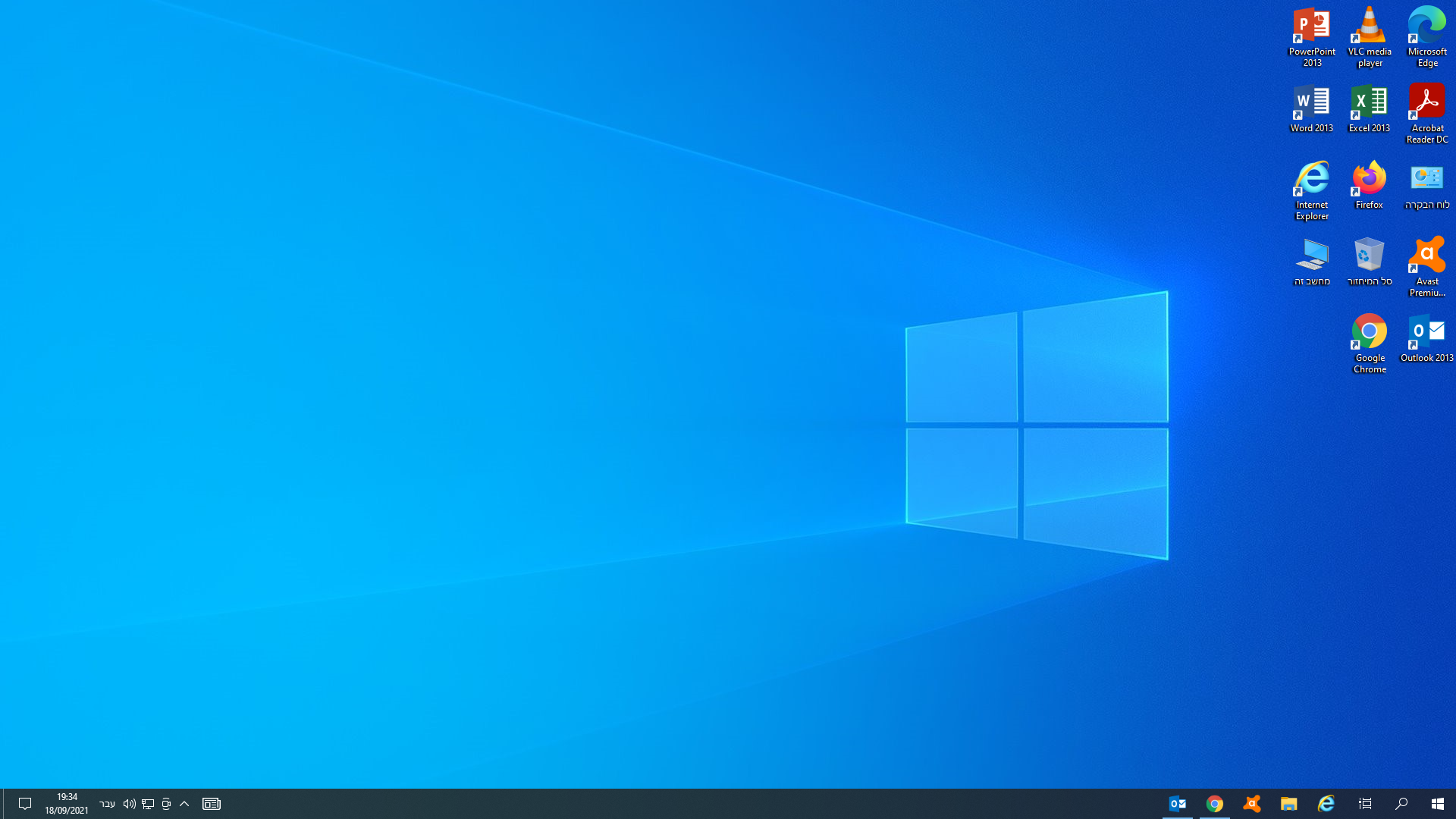Expand hidden system tray icons chevron
Viewport: 1456px width, 819px height.
click(x=184, y=804)
